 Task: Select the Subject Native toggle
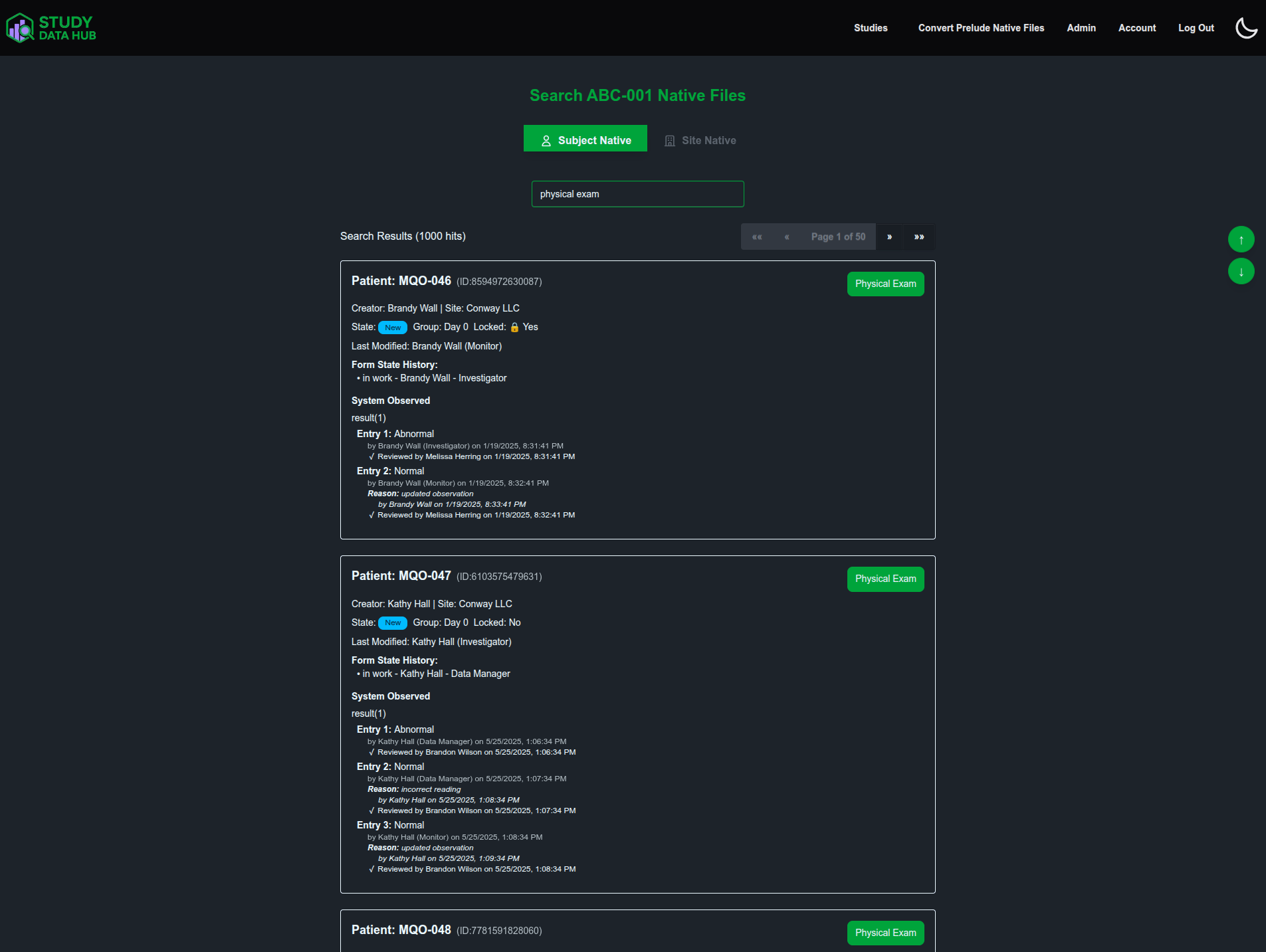tap(585, 139)
